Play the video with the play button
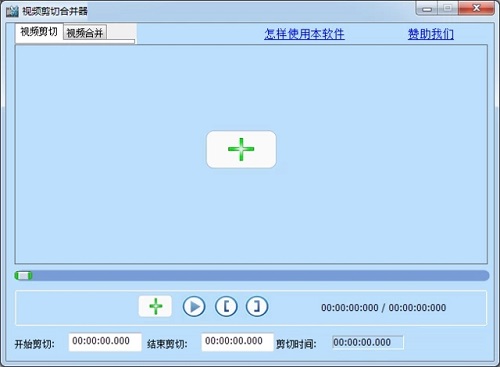Image resolution: width=500 pixels, height=367 pixels. [x=194, y=306]
